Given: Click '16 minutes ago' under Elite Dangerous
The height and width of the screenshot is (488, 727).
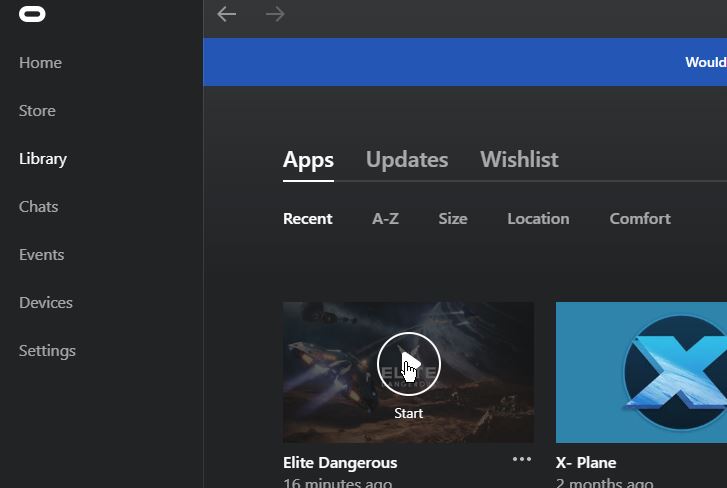Looking at the screenshot, I should [338, 482].
